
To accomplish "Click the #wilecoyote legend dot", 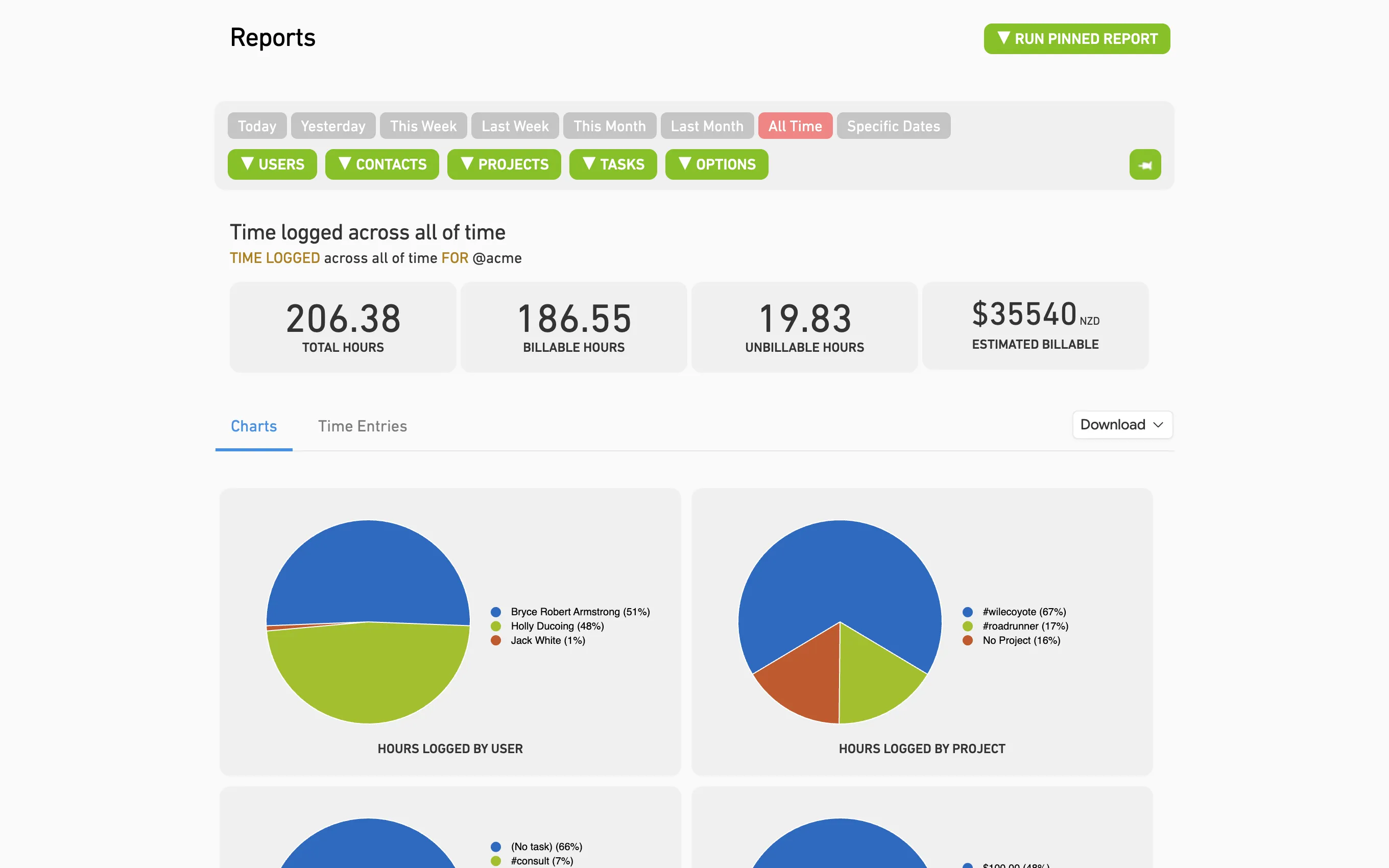I will [968, 612].
